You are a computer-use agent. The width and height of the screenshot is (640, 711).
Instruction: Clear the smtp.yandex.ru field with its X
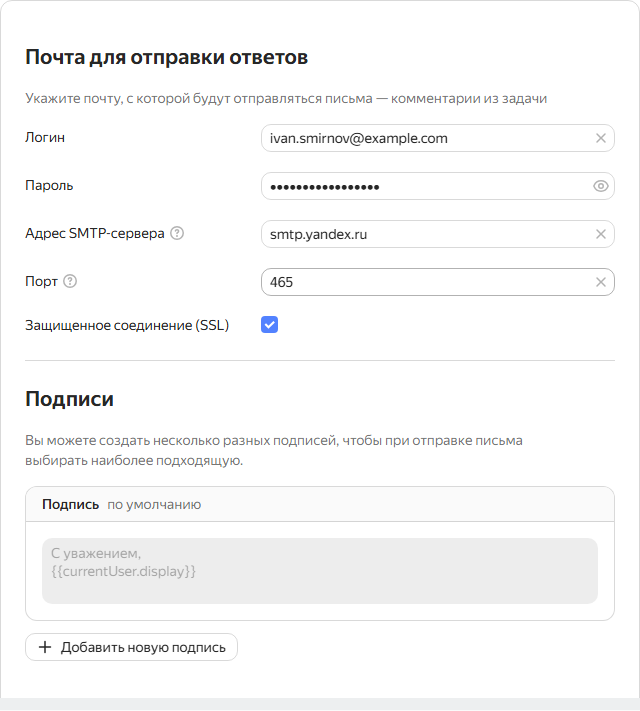point(601,234)
